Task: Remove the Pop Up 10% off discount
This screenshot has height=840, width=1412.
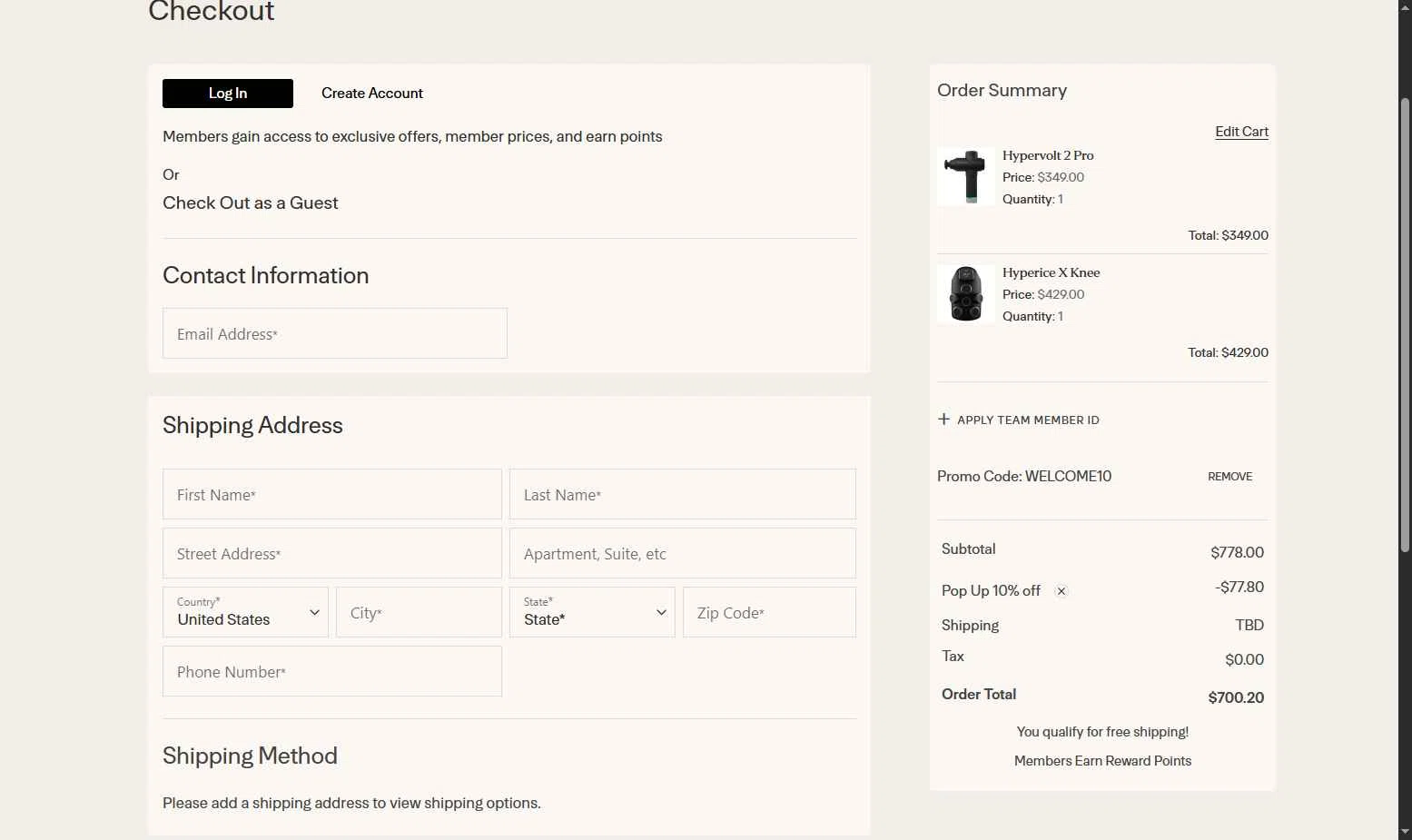Action: [x=1061, y=591]
